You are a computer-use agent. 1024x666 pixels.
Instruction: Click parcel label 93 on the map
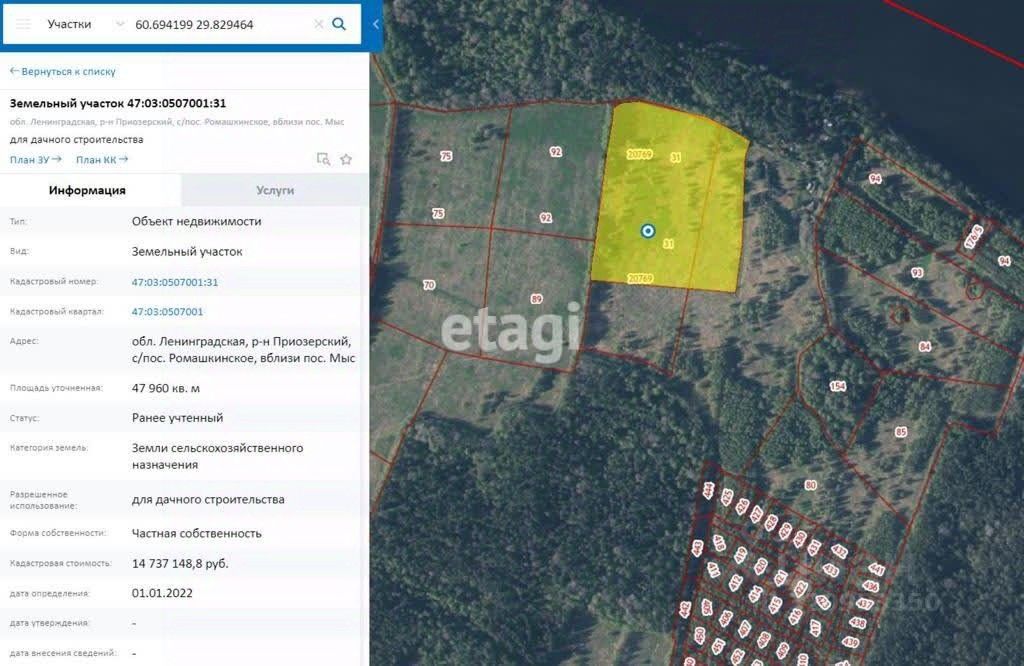(x=917, y=272)
